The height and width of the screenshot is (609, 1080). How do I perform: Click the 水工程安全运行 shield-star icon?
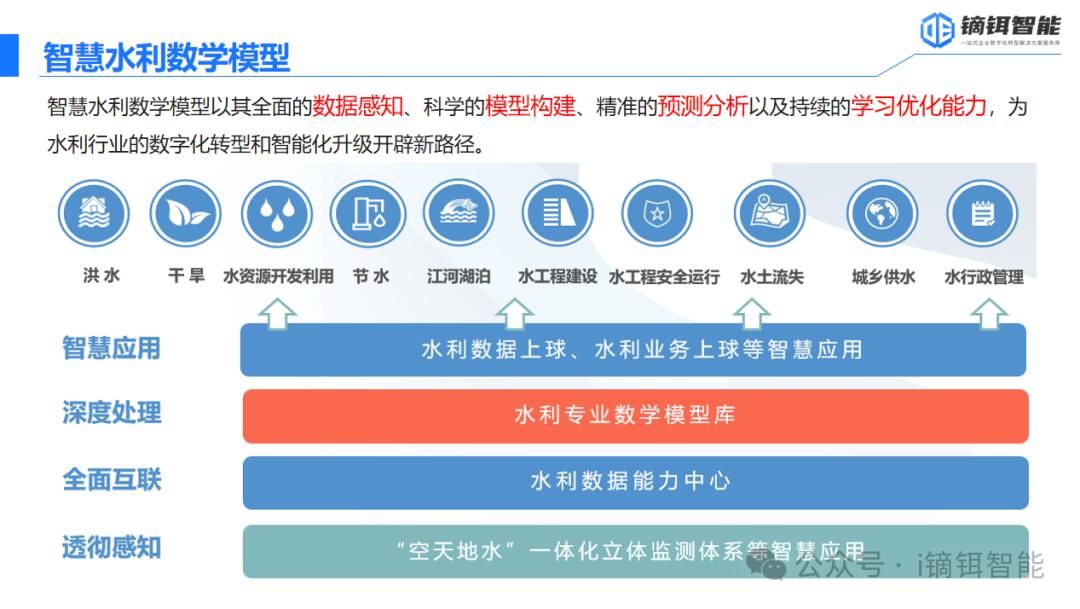coord(657,213)
